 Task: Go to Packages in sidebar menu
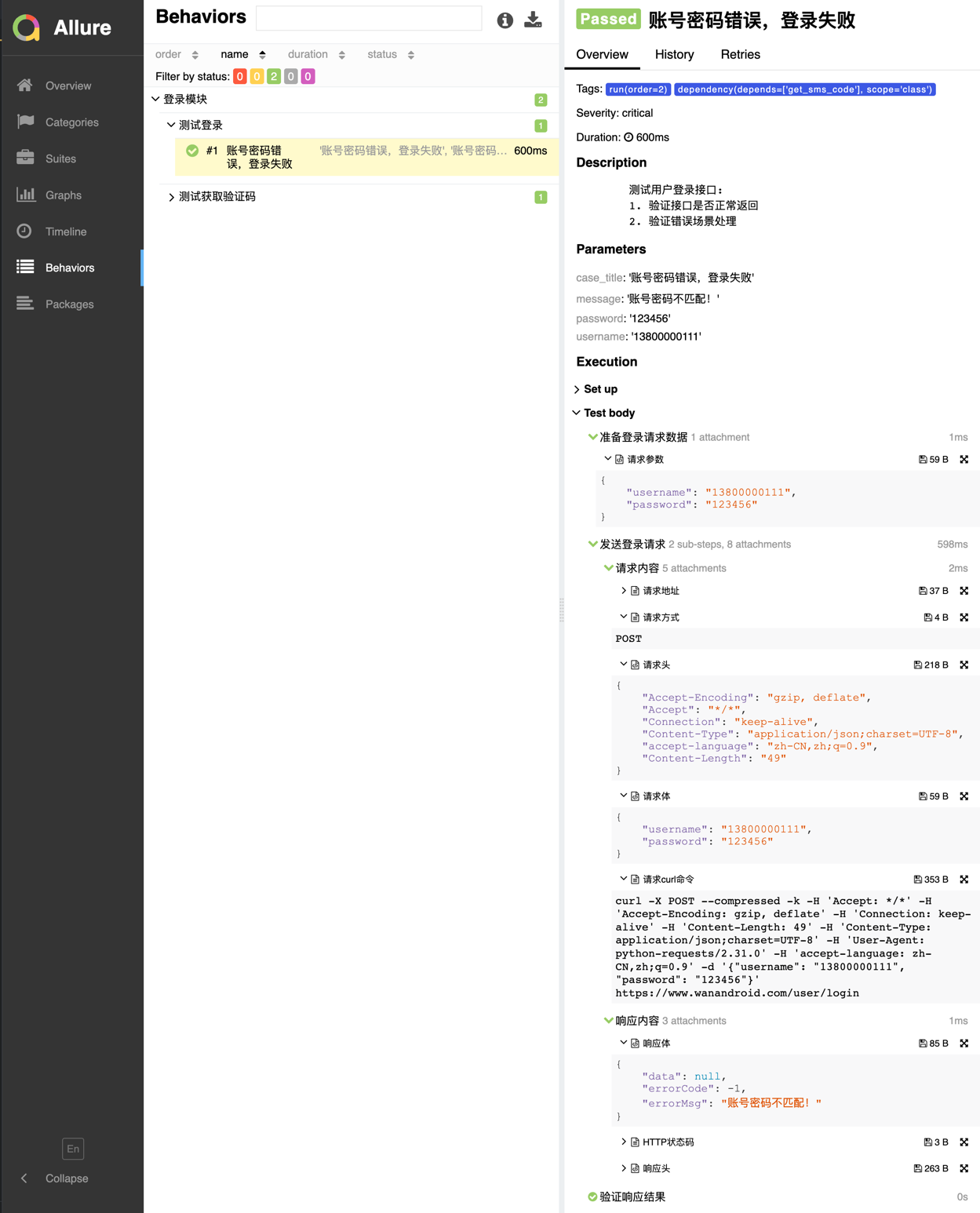tap(71, 304)
